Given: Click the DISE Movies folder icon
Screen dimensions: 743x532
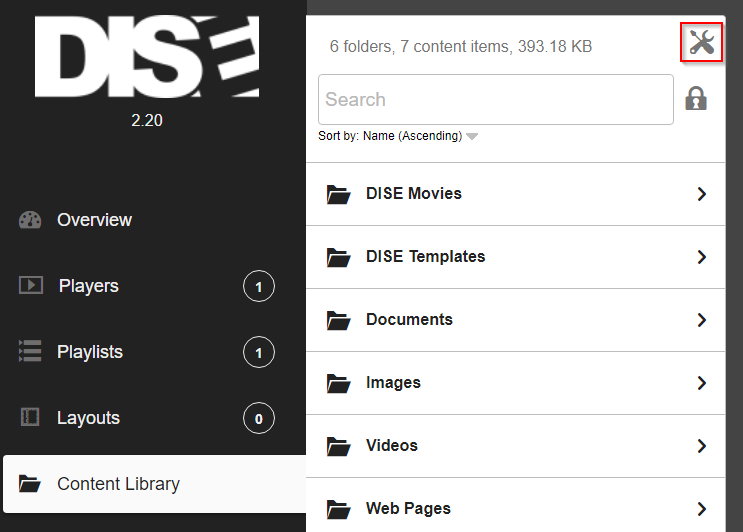Looking at the screenshot, I should tap(338, 194).
